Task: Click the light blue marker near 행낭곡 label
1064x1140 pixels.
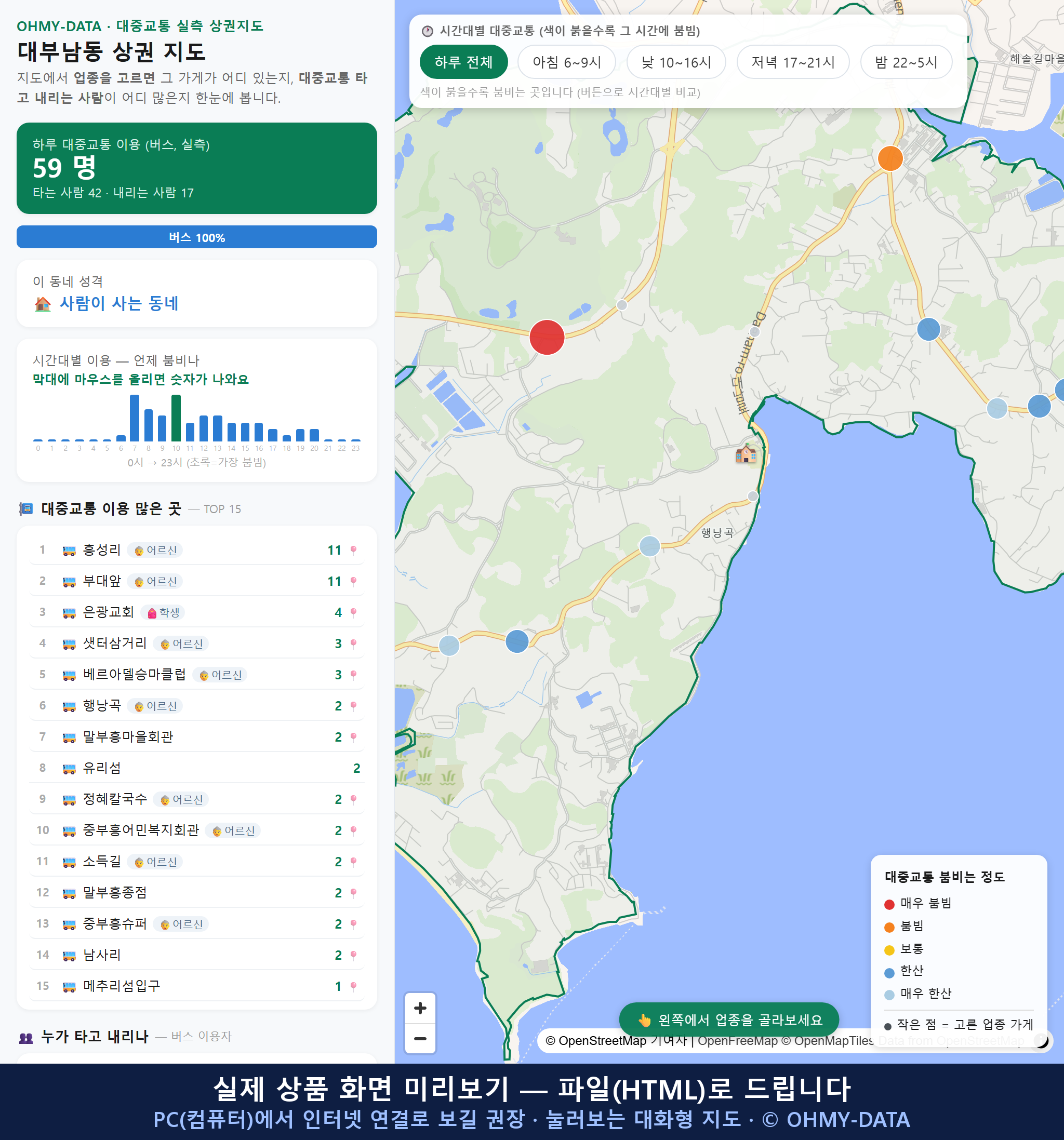Action: point(649,546)
